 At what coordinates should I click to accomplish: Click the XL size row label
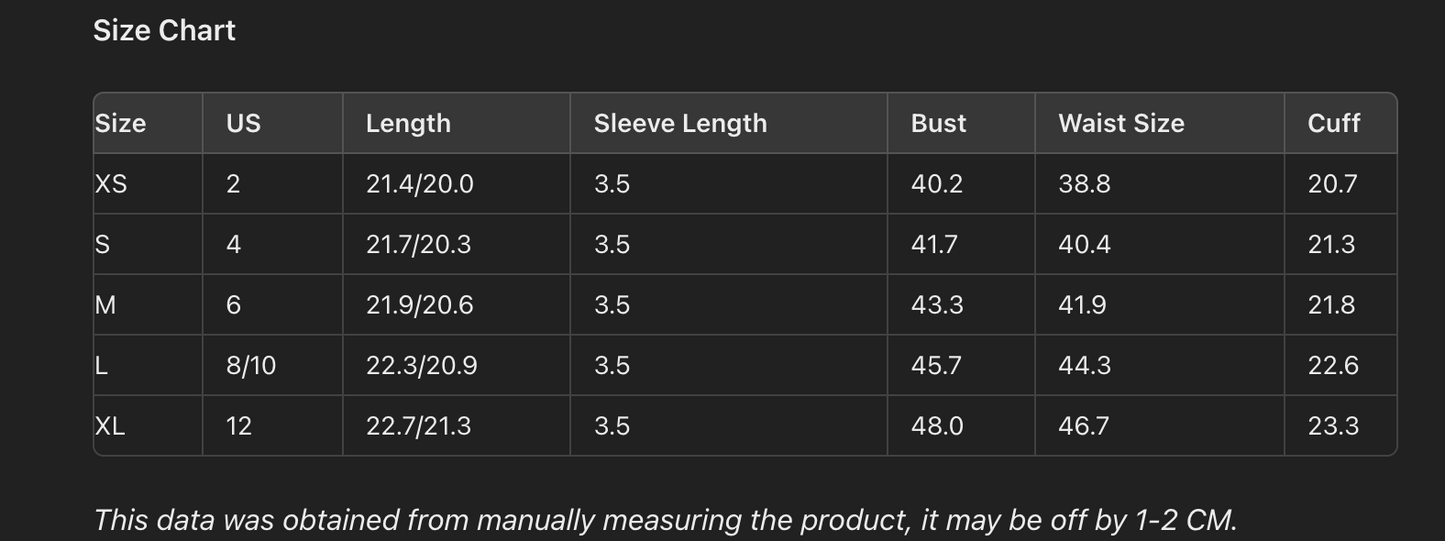110,426
